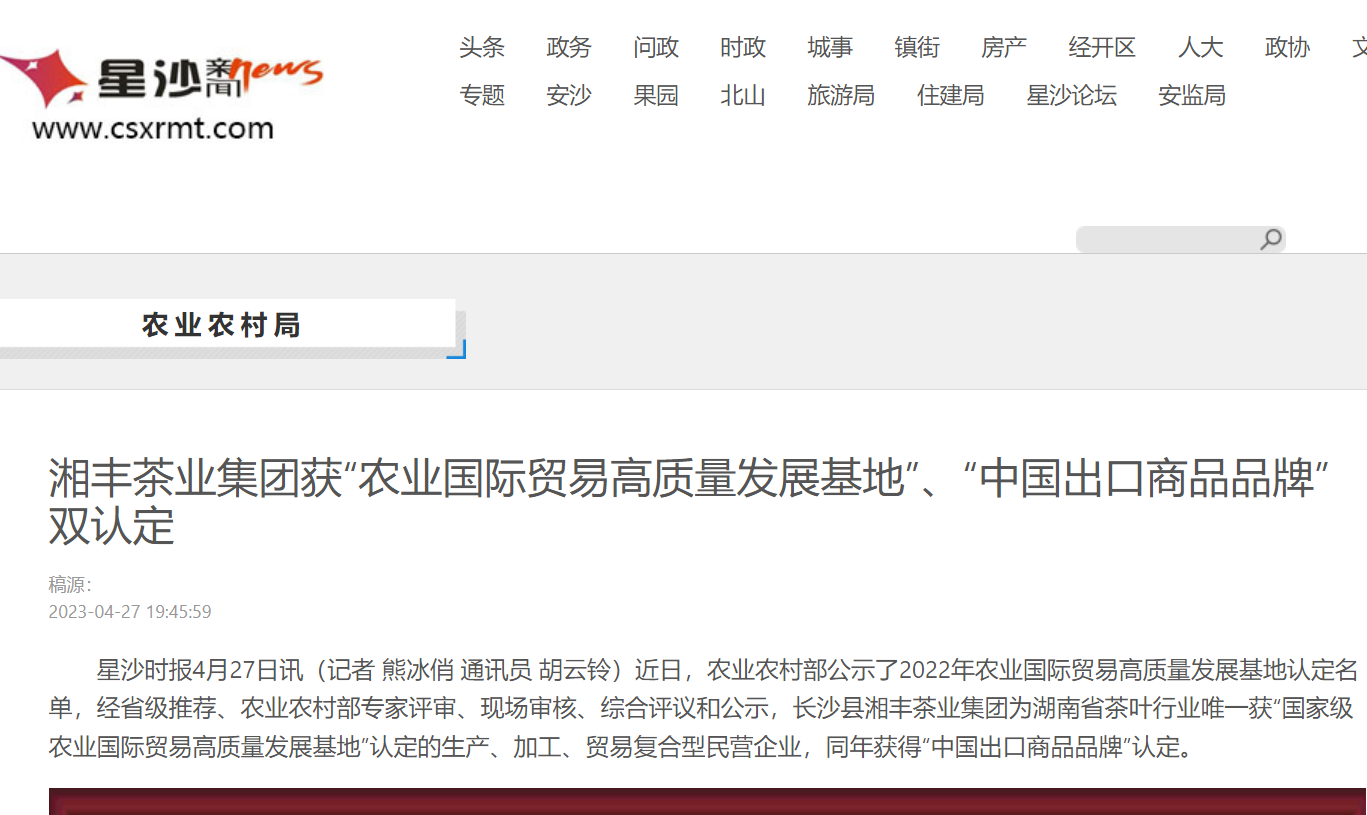Select the 政协 navigation link
The width and height of the screenshot is (1367, 815).
(1287, 47)
